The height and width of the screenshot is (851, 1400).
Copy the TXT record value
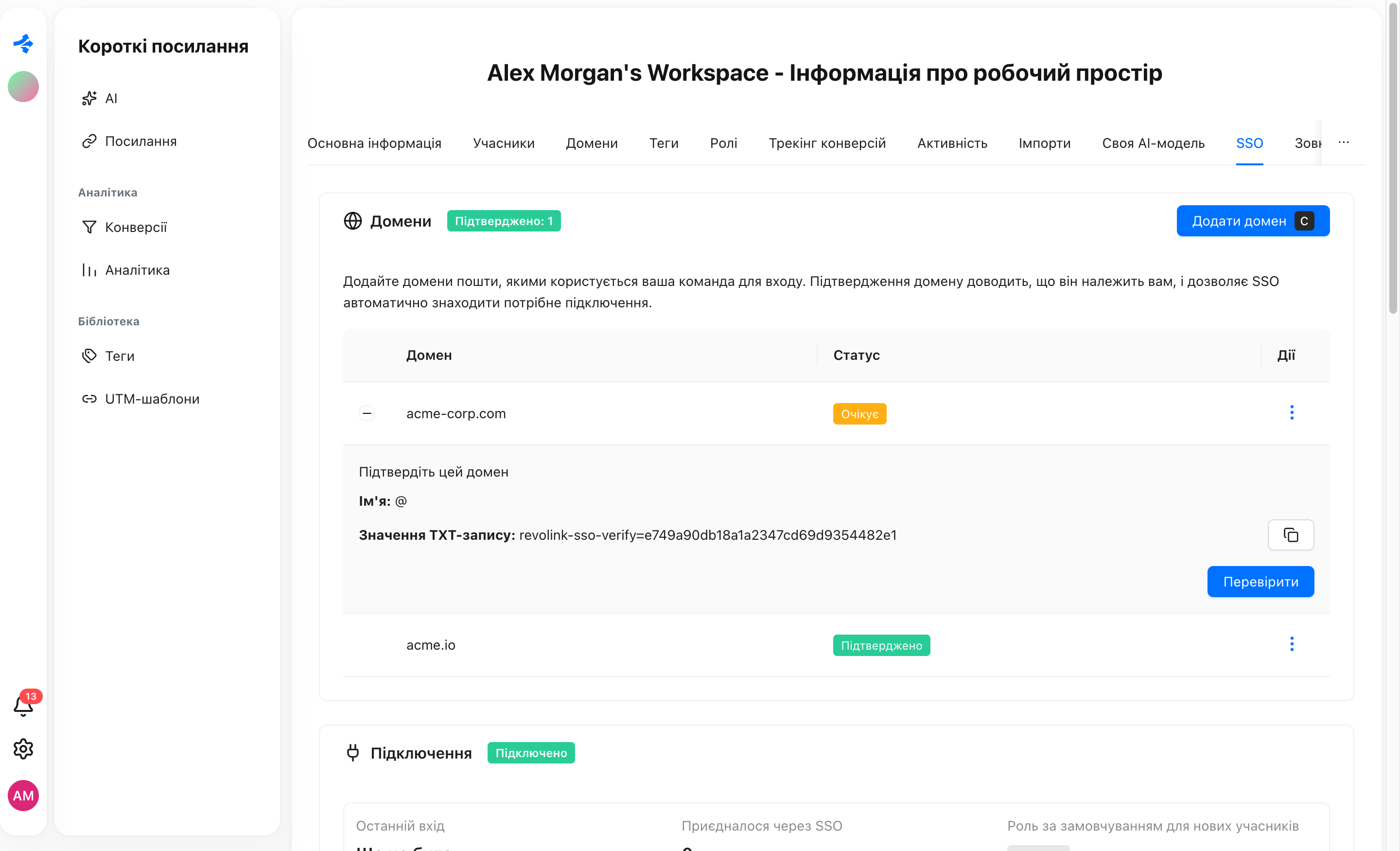1290,535
